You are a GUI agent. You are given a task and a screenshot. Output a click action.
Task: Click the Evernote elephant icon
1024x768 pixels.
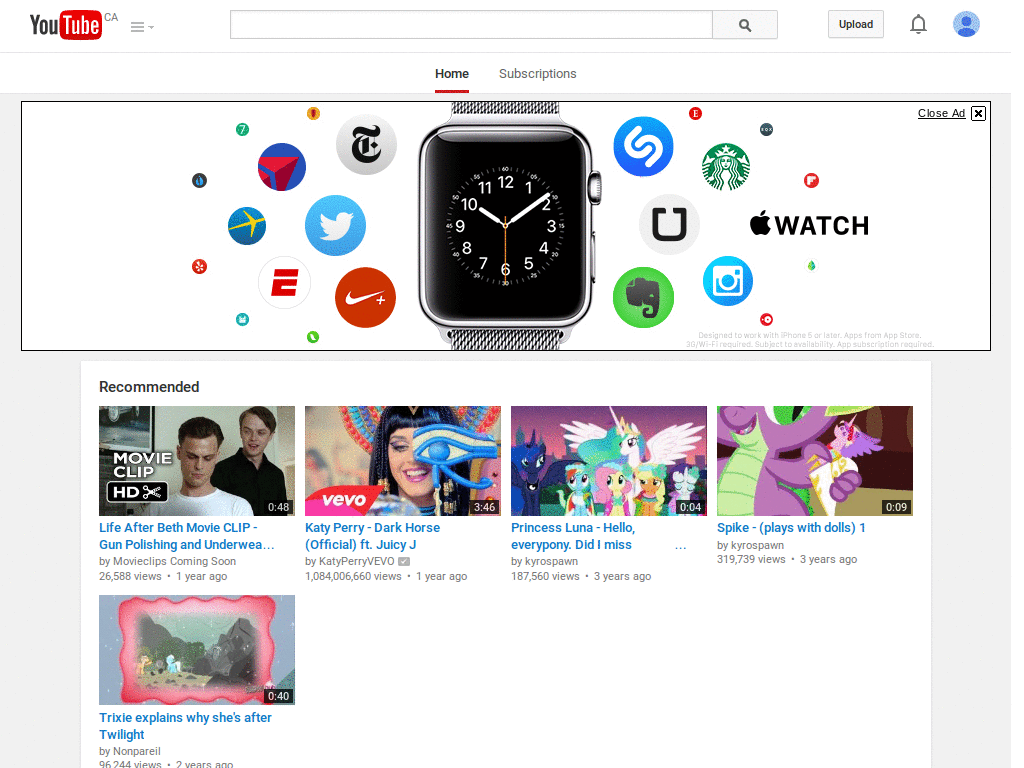(x=643, y=298)
